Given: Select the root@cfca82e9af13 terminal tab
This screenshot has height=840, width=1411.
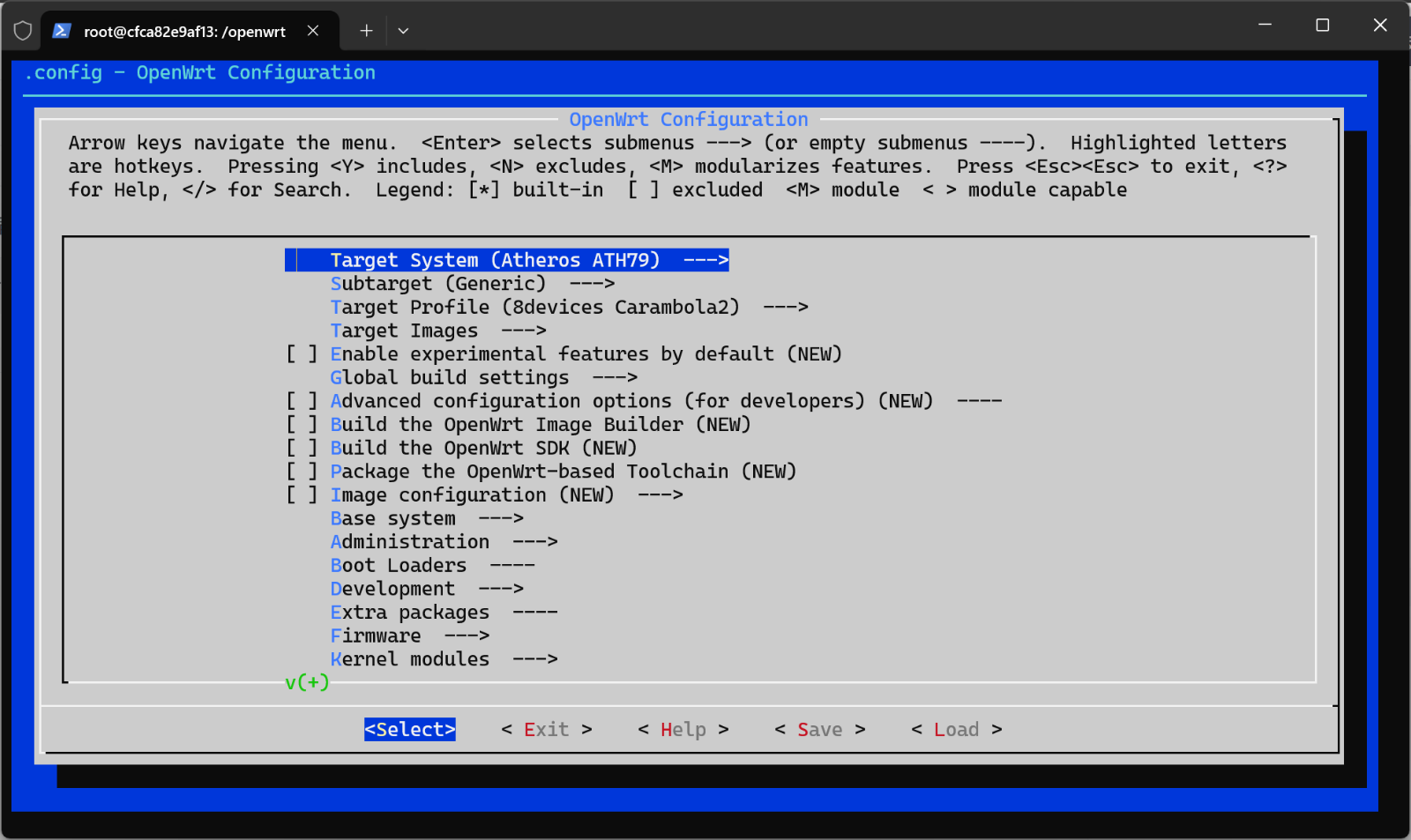Looking at the screenshot, I should coord(185,31).
